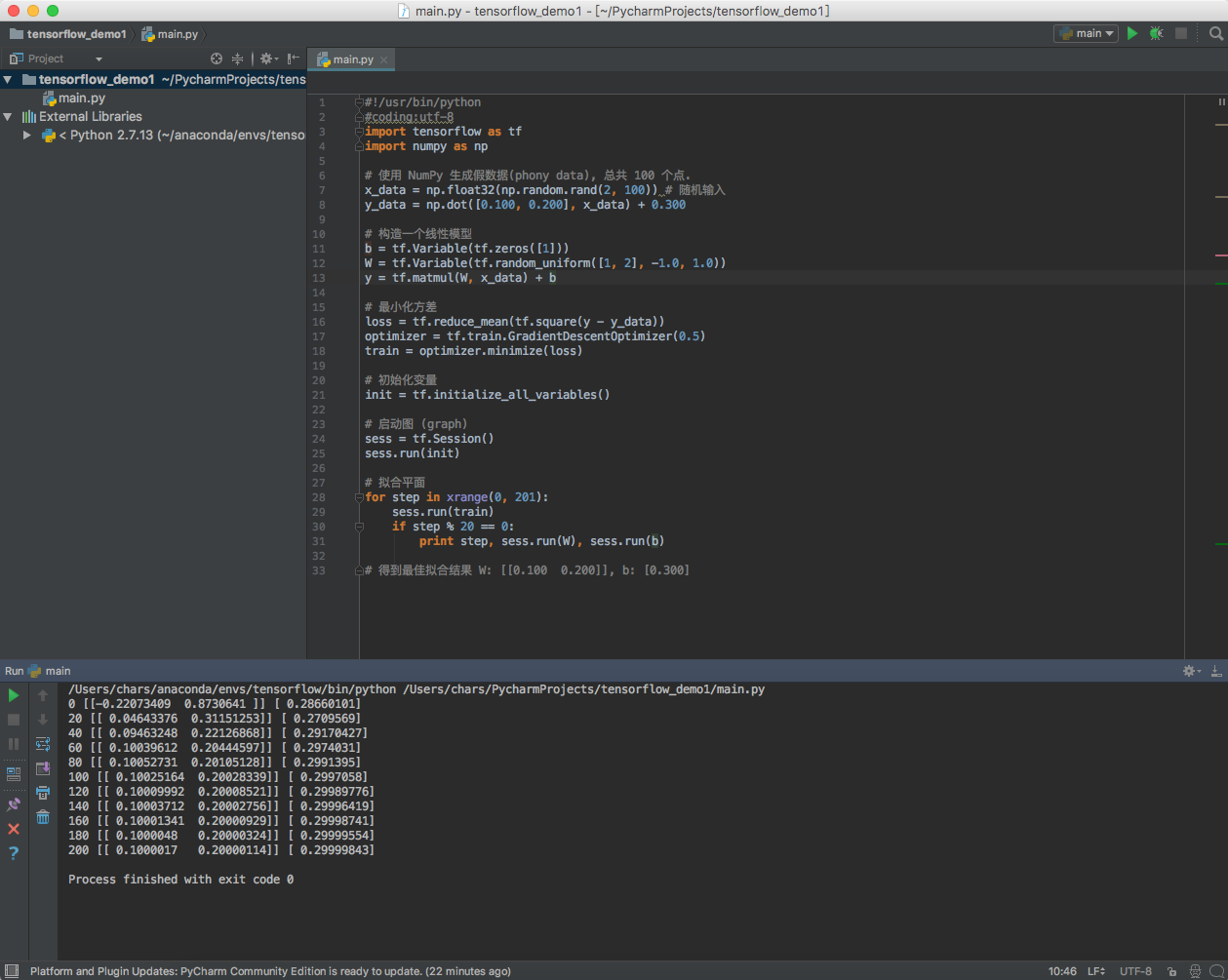
Task: Hide the Project tool window
Action: pyautogui.click(x=294, y=59)
